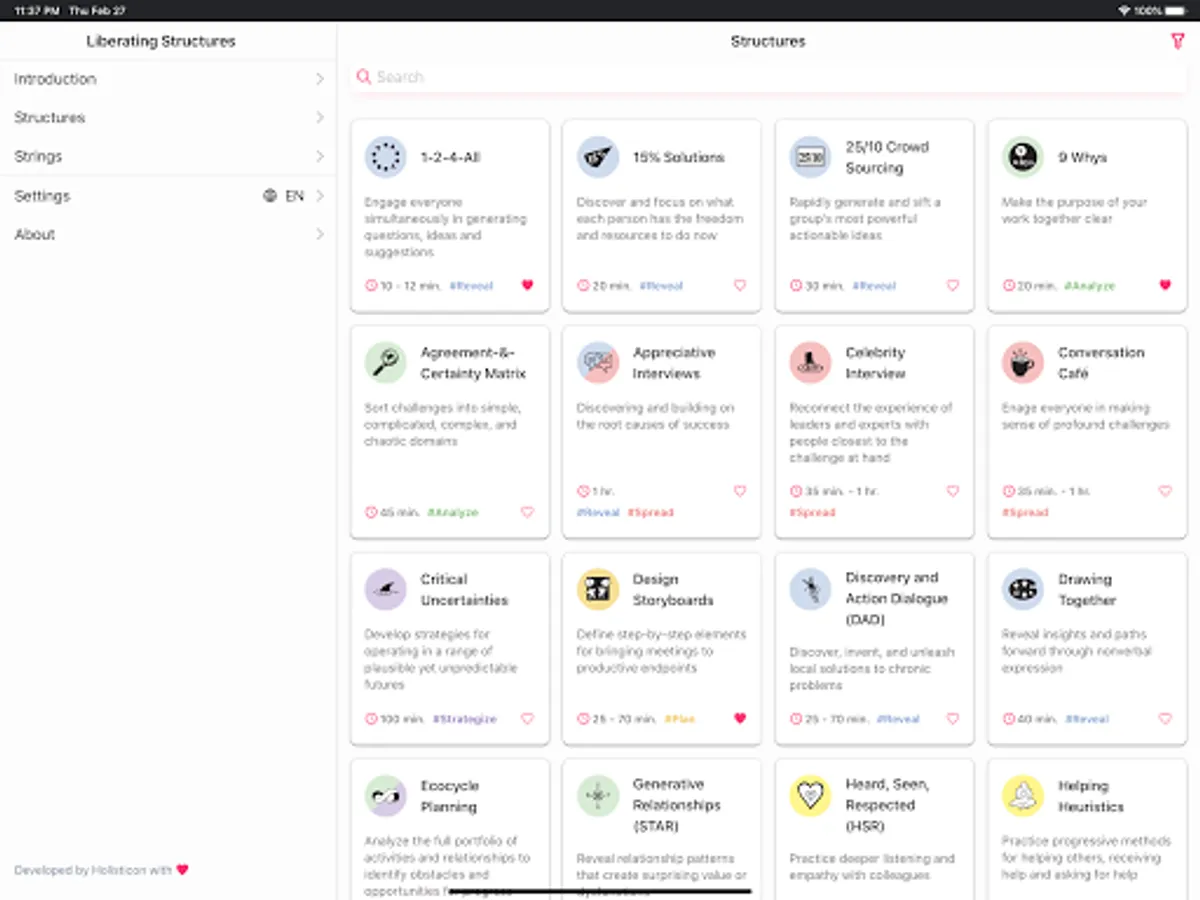
Task: Click the Agreement-&-Certainty Matrix magnifier icon
Action: point(385,363)
